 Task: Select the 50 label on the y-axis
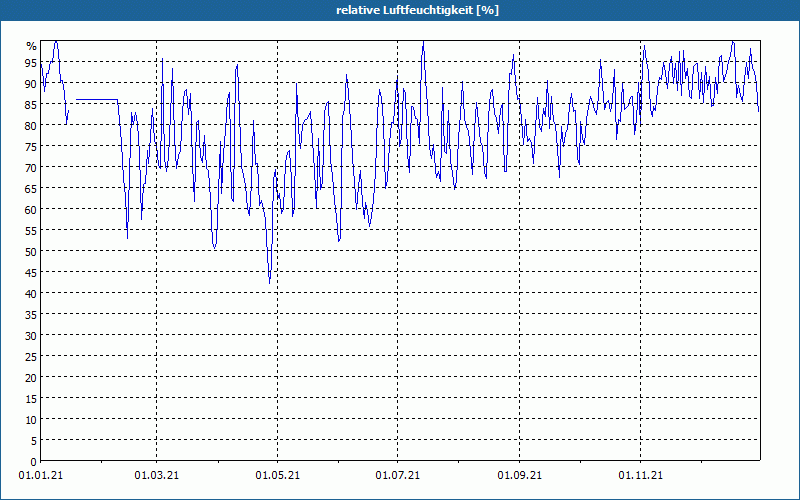coord(30,251)
